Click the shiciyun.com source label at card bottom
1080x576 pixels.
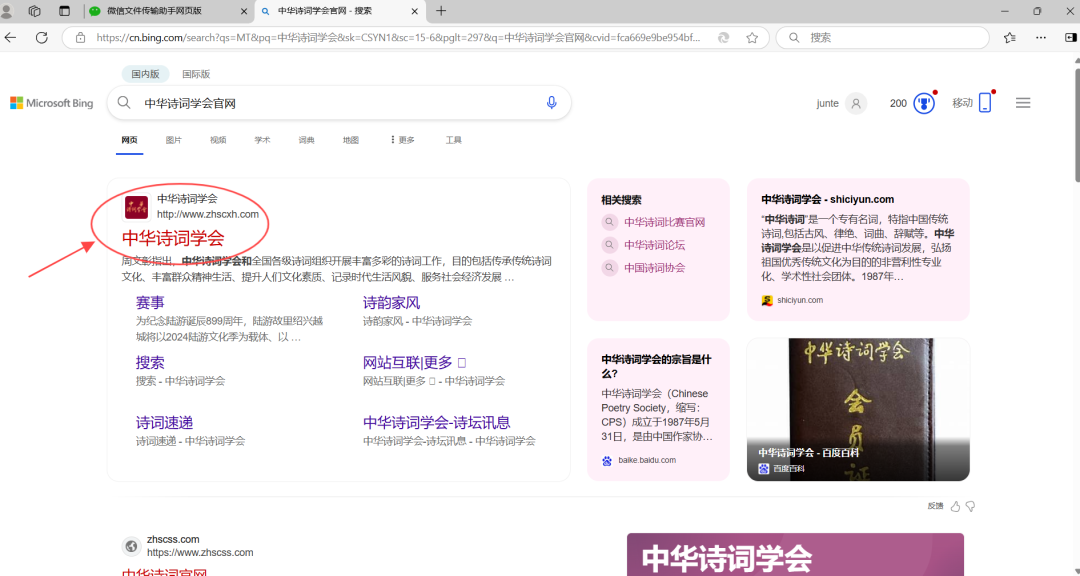800,300
